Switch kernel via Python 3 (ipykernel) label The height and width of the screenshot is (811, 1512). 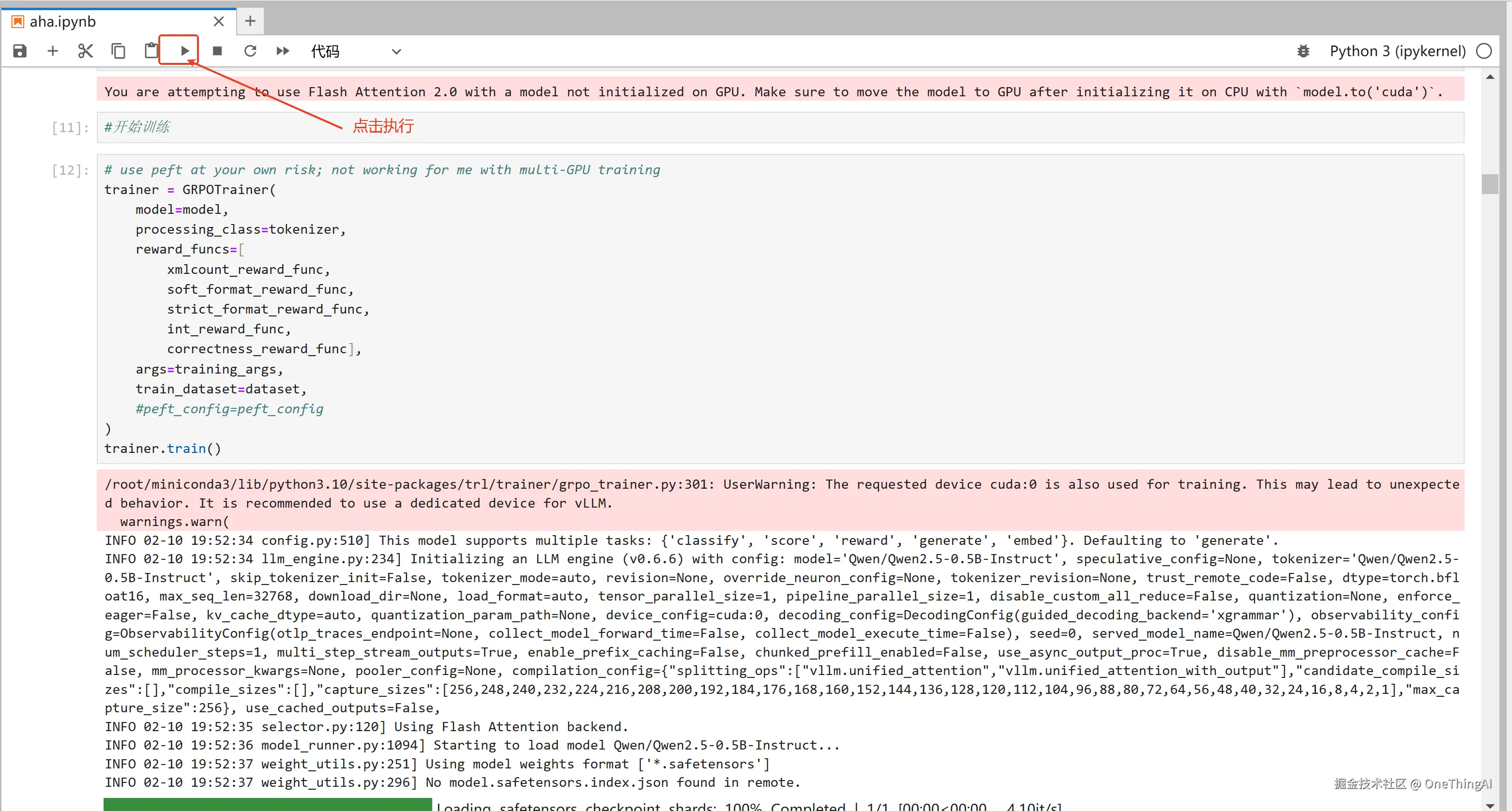(1398, 51)
